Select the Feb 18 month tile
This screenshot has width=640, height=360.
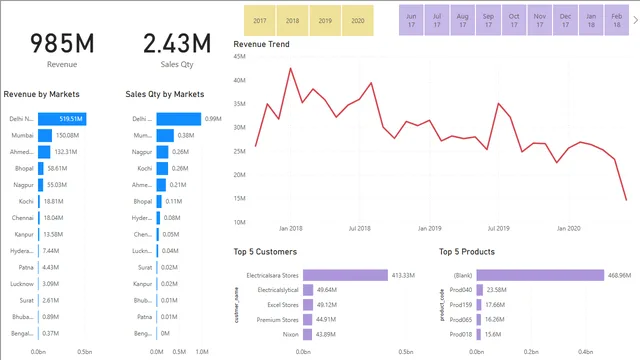(617, 20)
